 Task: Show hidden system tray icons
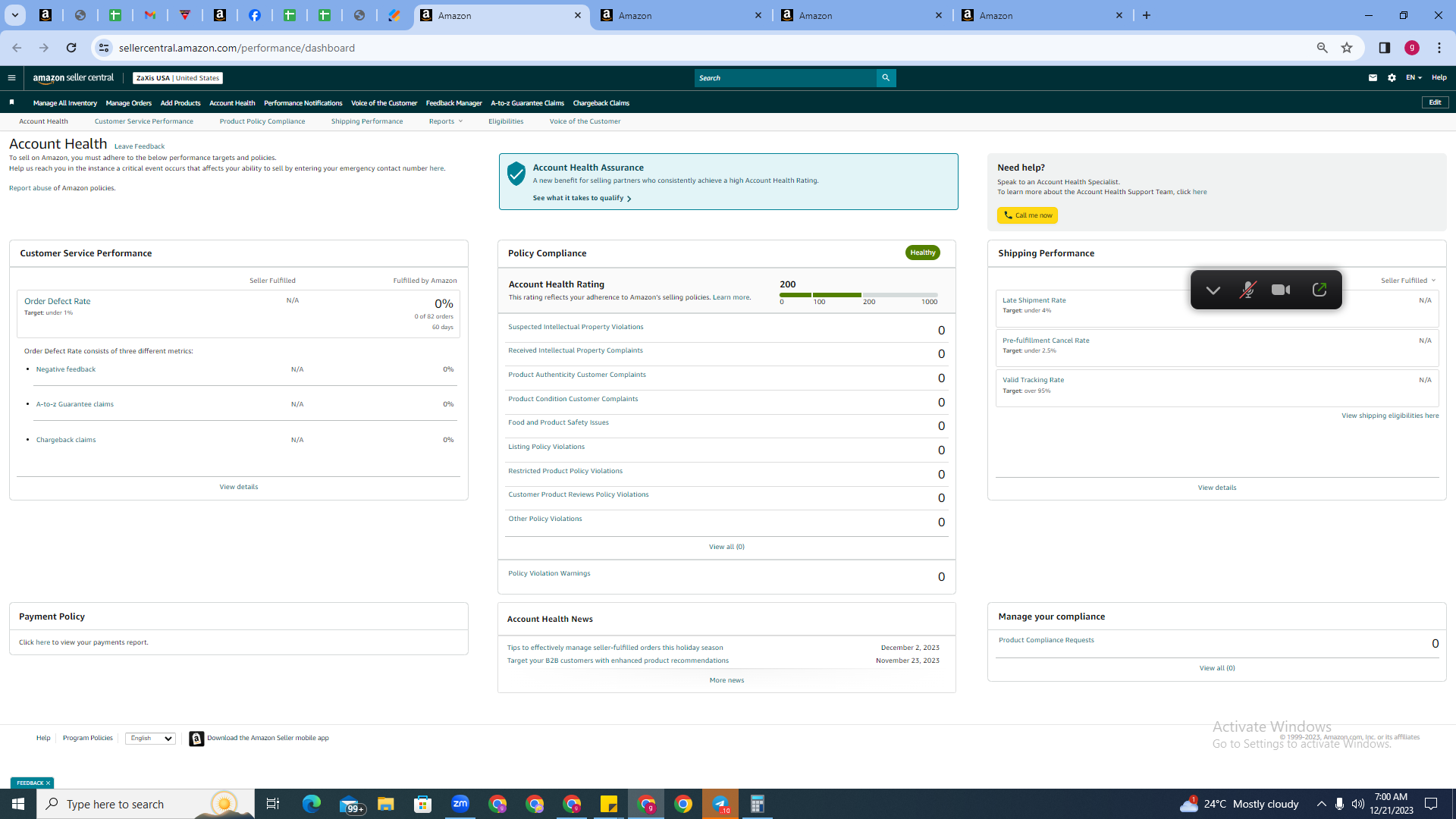click(1322, 804)
